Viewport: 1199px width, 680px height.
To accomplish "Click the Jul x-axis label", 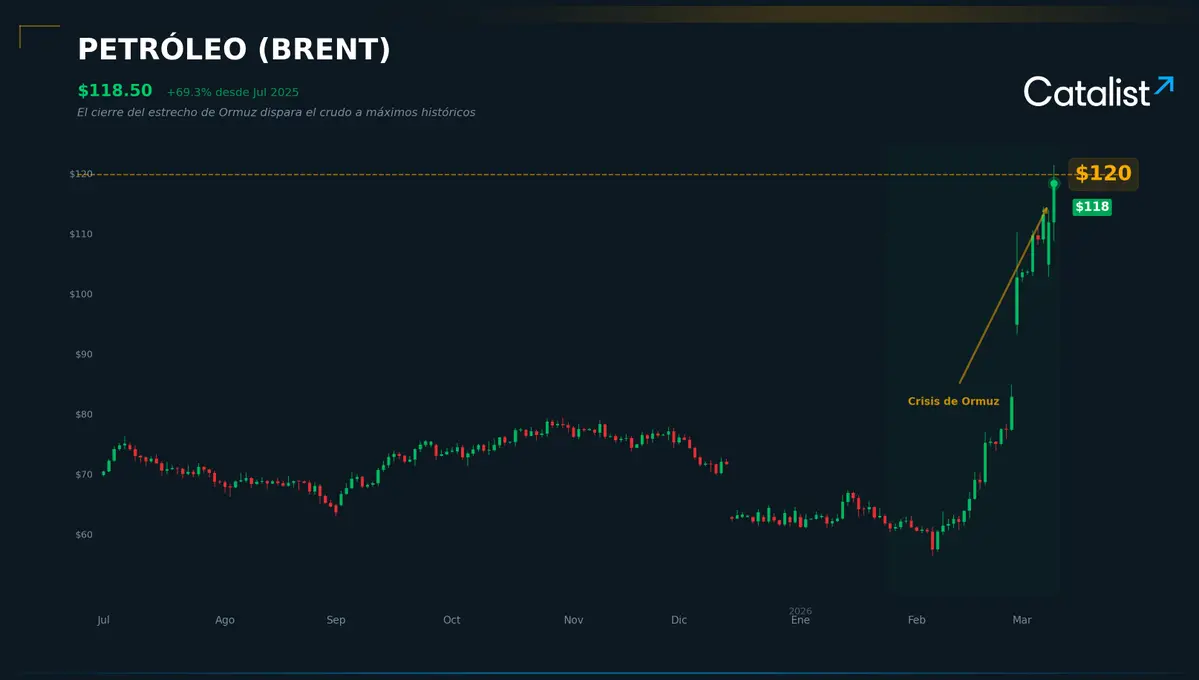I will click(103, 620).
